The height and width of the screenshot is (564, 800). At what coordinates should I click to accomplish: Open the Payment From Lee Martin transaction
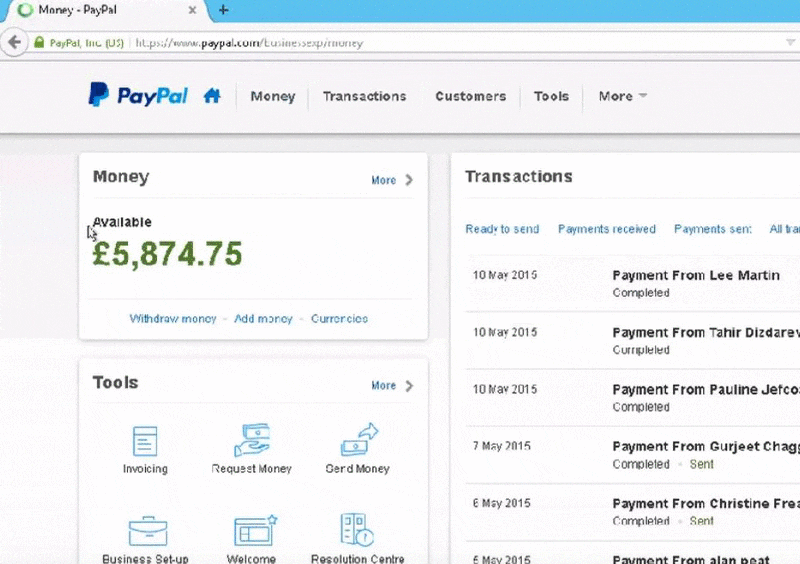695,275
